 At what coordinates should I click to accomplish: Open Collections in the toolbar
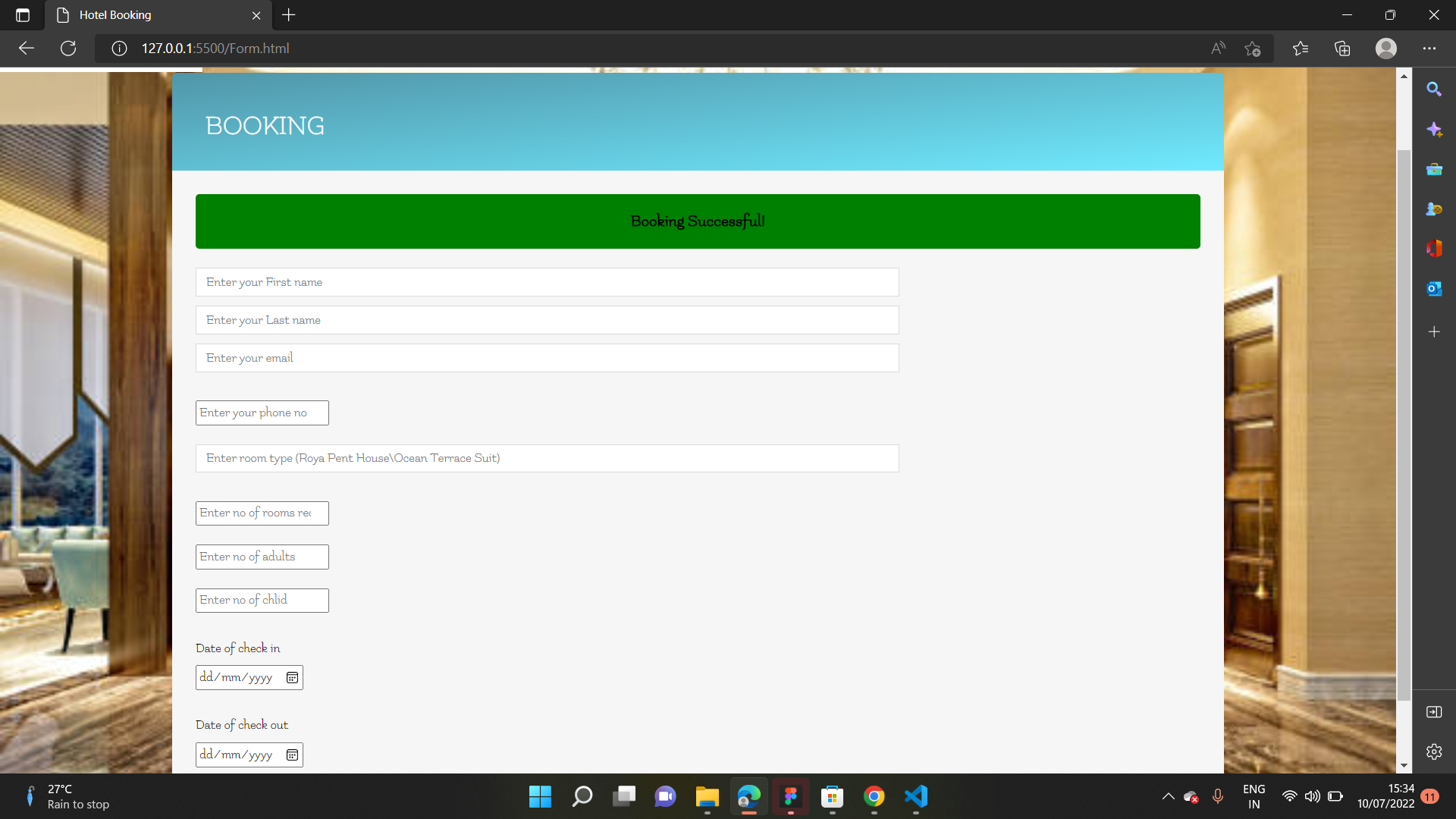click(x=1342, y=48)
